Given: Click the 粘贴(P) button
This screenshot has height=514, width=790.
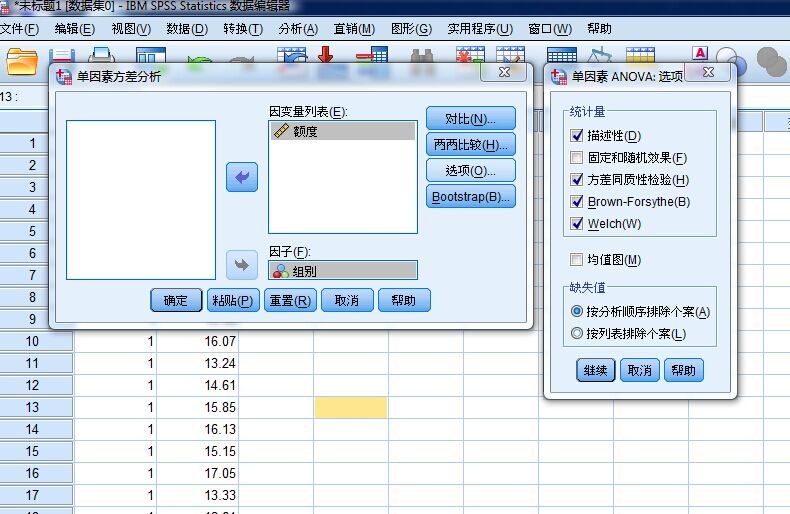Looking at the screenshot, I should [x=233, y=300].
